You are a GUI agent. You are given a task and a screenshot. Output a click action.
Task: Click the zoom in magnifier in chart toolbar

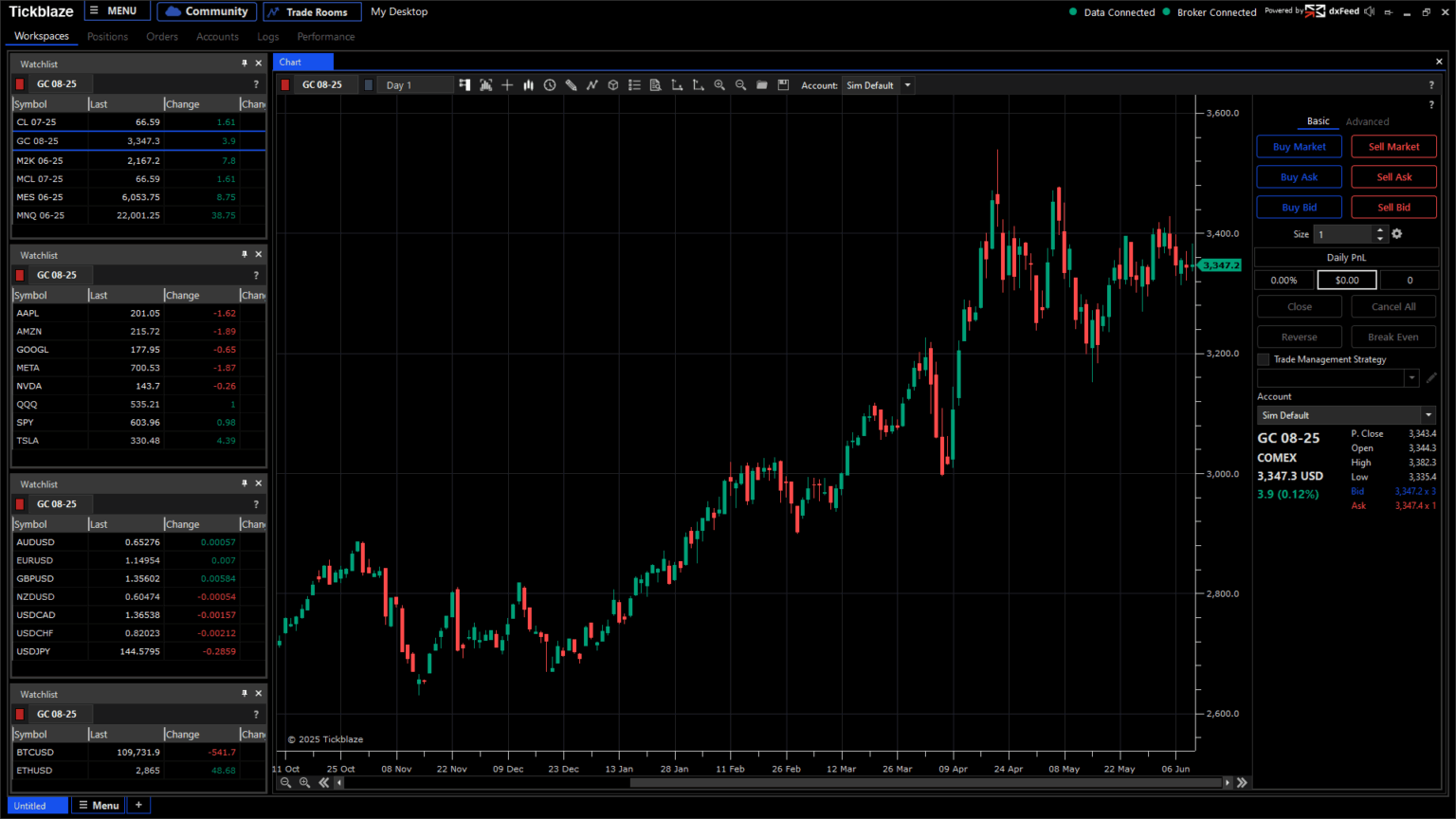(719, 85)
